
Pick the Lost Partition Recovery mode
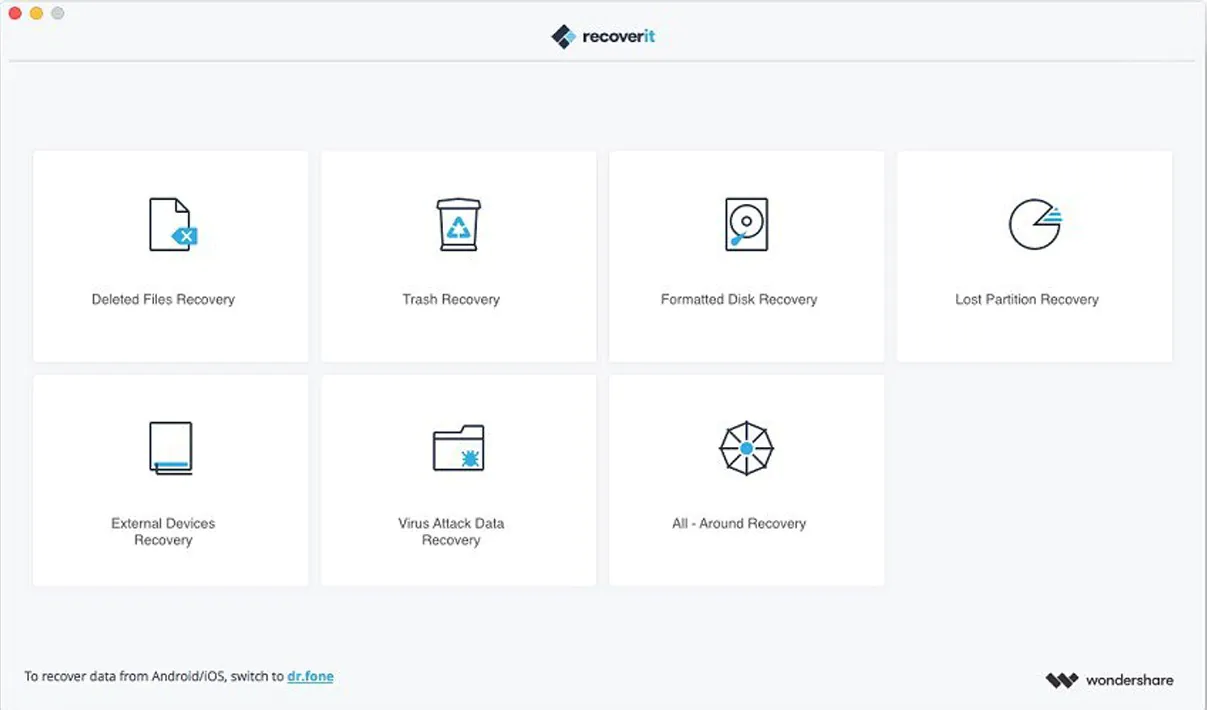[x=1033, y=256]
